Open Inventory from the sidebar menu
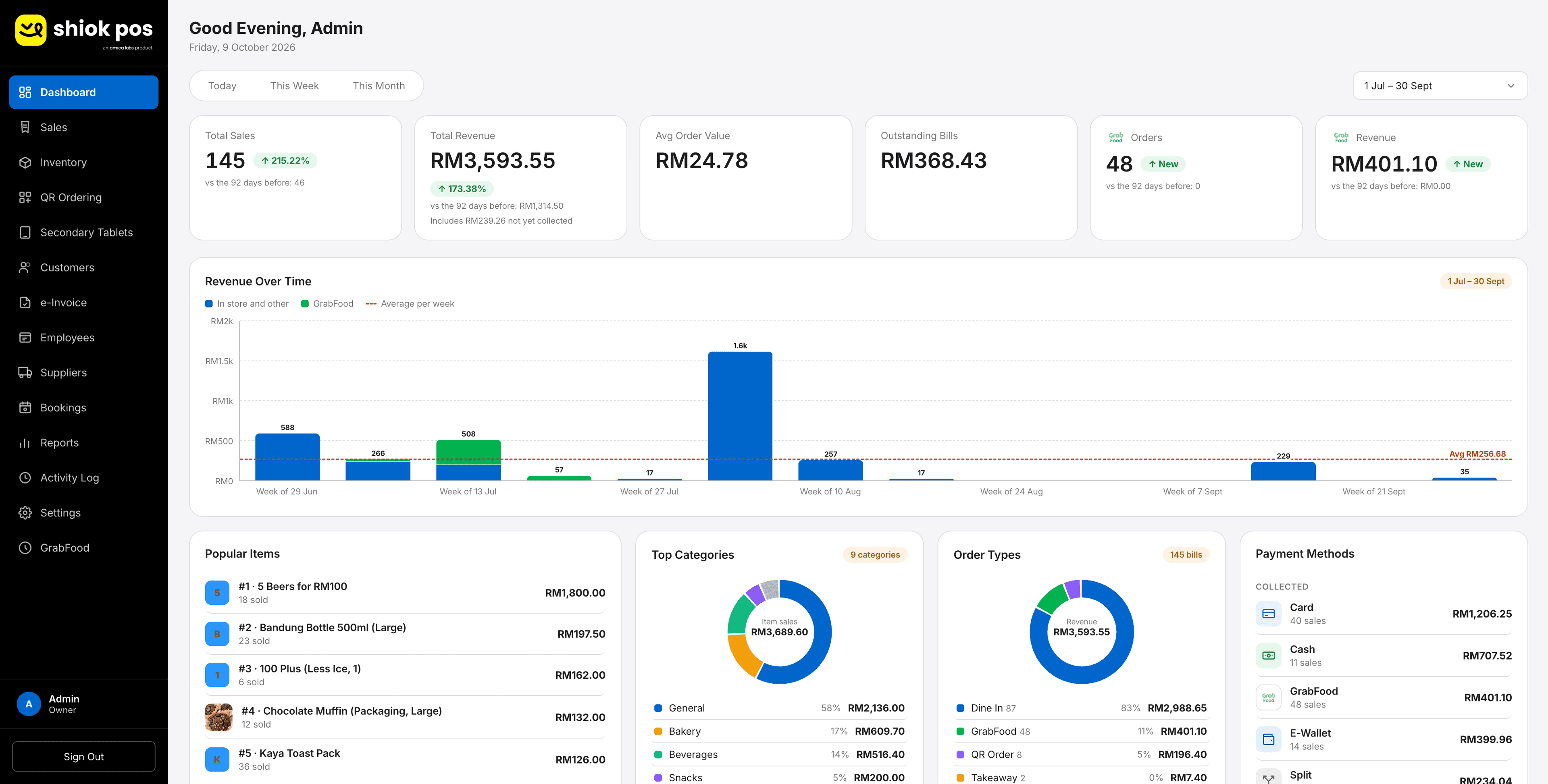Image resolution: width=1548 pixels, height=784 pixels. point(83,162)
